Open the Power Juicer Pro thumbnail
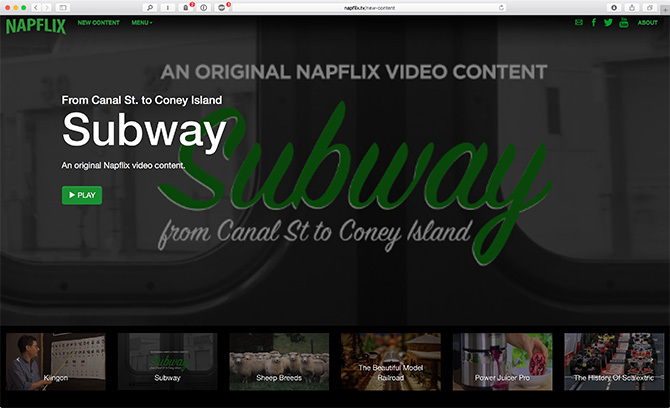 502,361
